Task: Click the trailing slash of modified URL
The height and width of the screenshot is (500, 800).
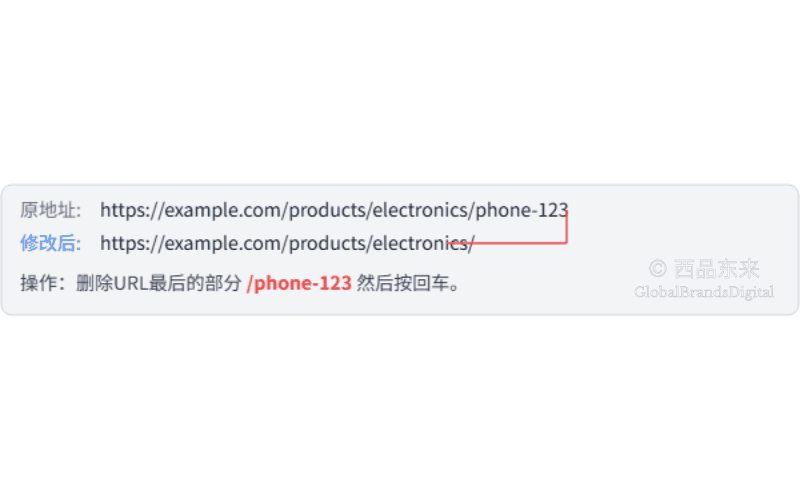Action: click(x=471, y=243)
